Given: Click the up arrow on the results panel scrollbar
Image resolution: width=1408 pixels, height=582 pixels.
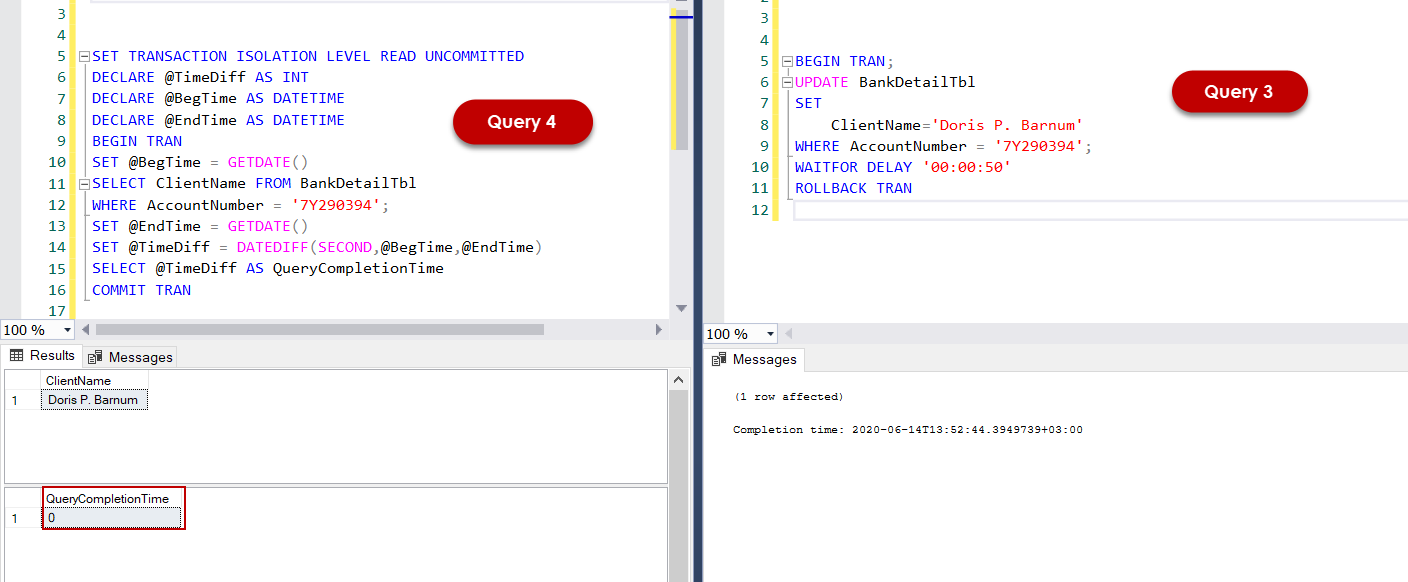Looking at the screenshot, I should coord(679,378).
